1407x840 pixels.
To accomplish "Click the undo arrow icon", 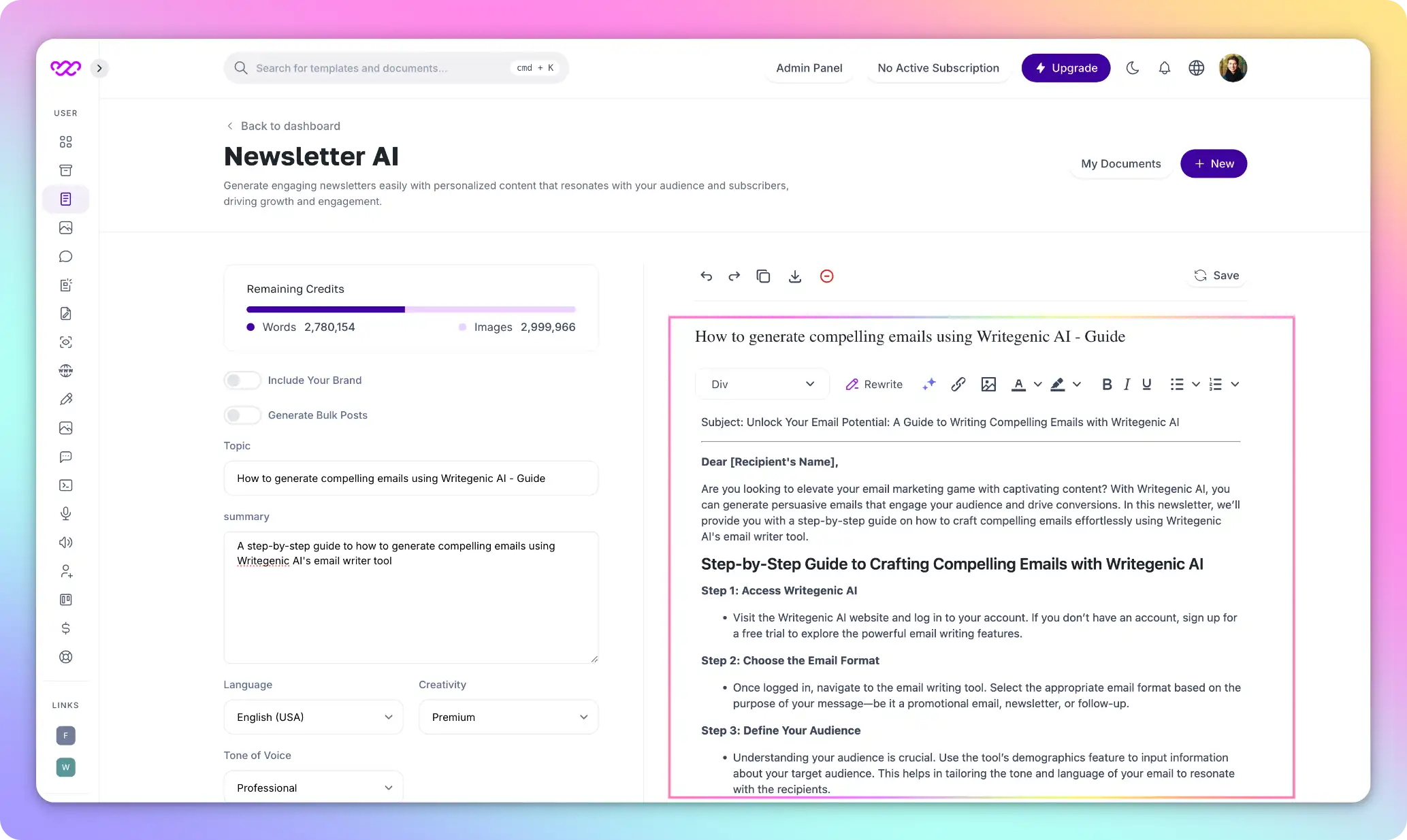I will coord(707,276).
